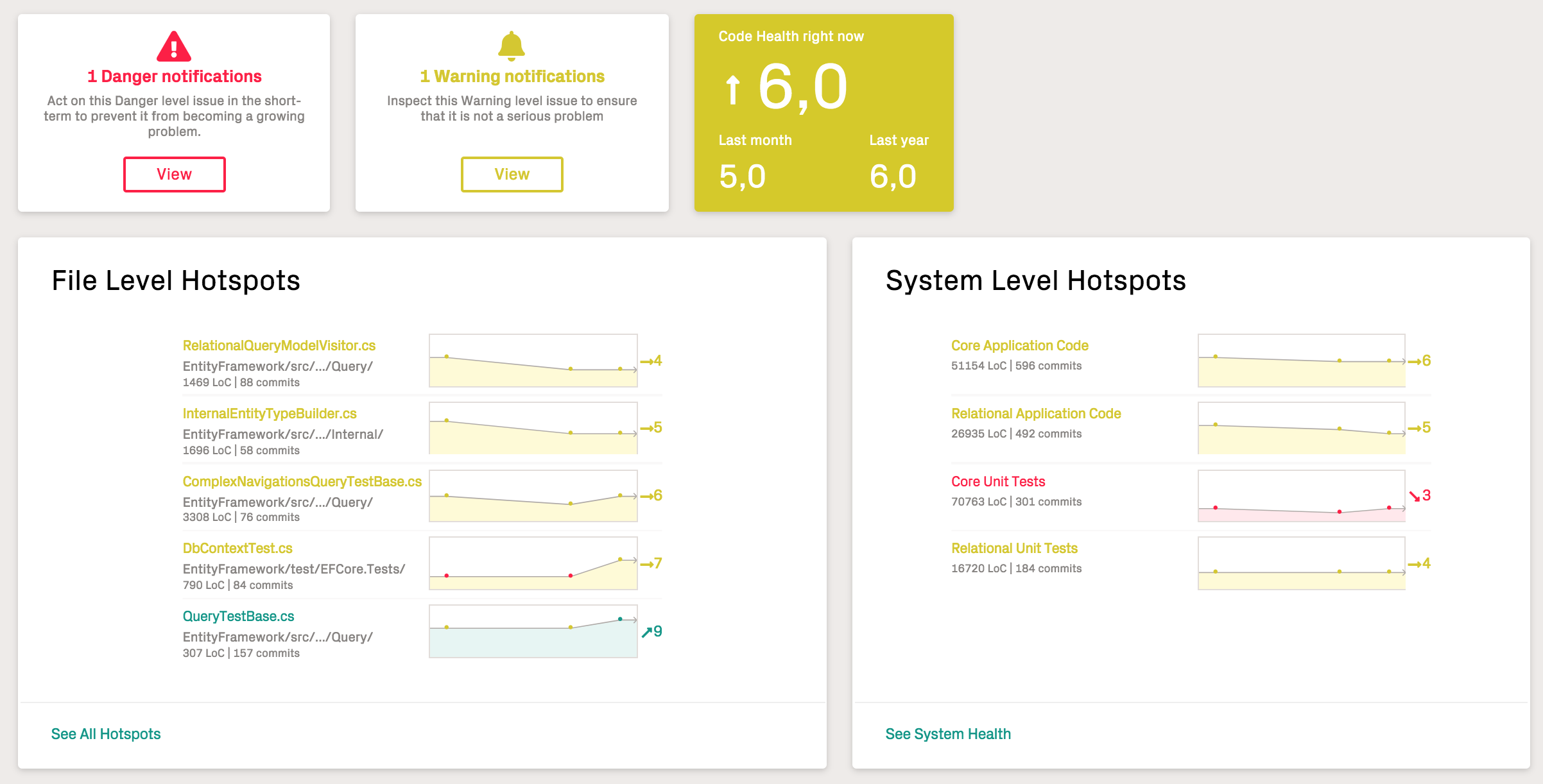
Task: Click trend indicator 6 for ComplexNavigationsQueryTestBase.cs
Action: (651, 495)
